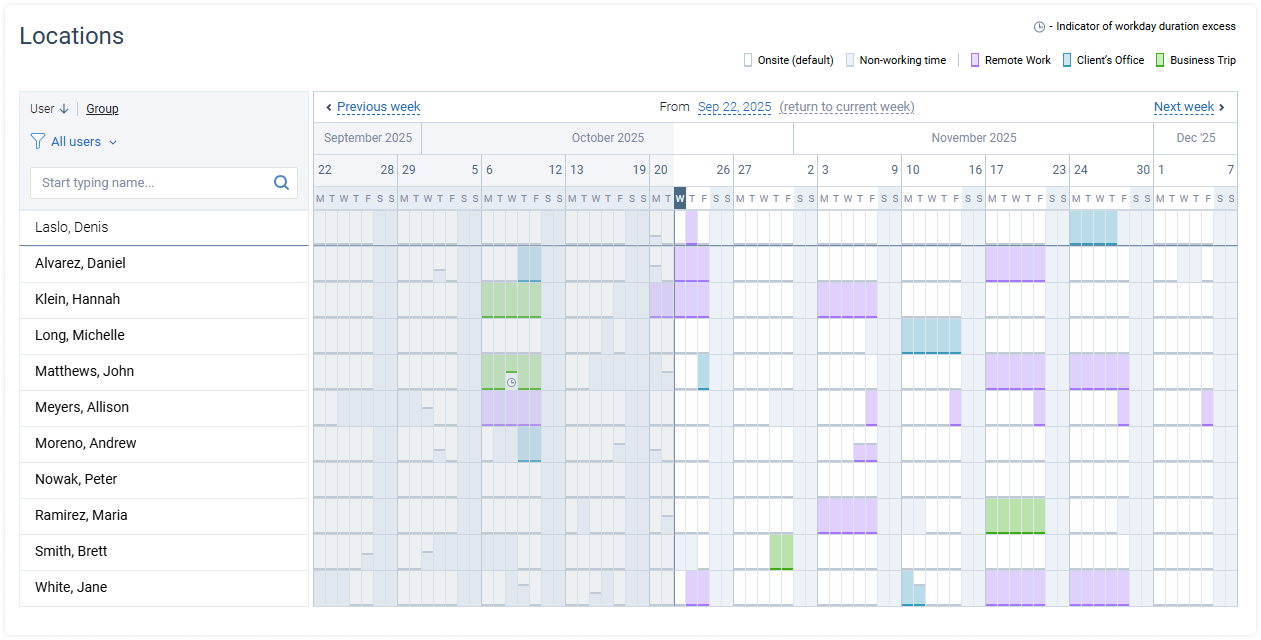Open the Sep 22, 2025 date link

pos(734,107)
